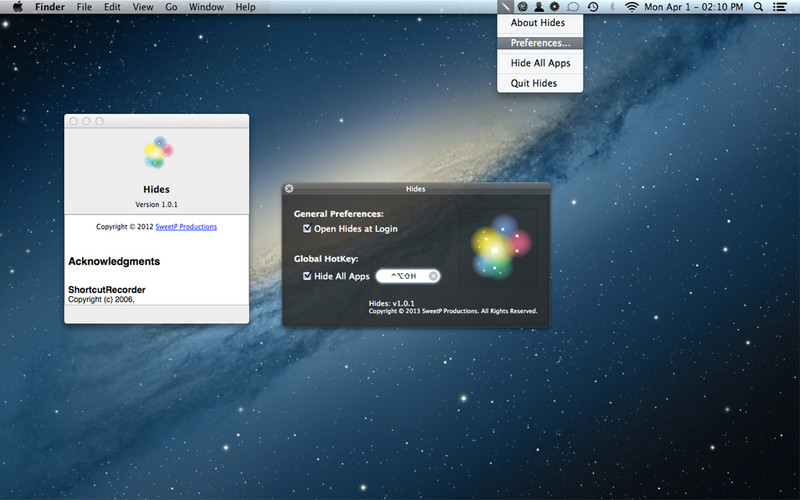This screenshot has width=800, height=500.
Task: Click the Hides title in About window
Action: point(157,189)
